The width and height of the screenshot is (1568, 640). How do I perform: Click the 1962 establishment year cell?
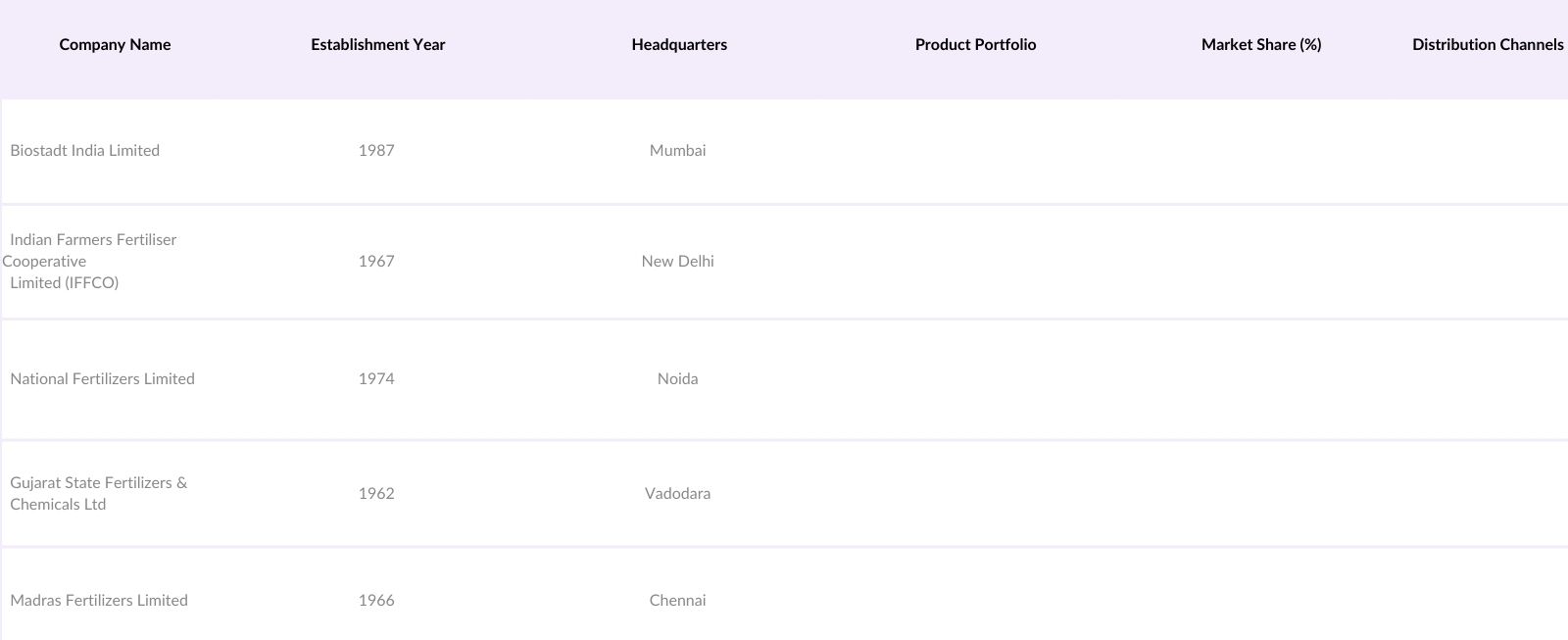(x=376, y=494)
